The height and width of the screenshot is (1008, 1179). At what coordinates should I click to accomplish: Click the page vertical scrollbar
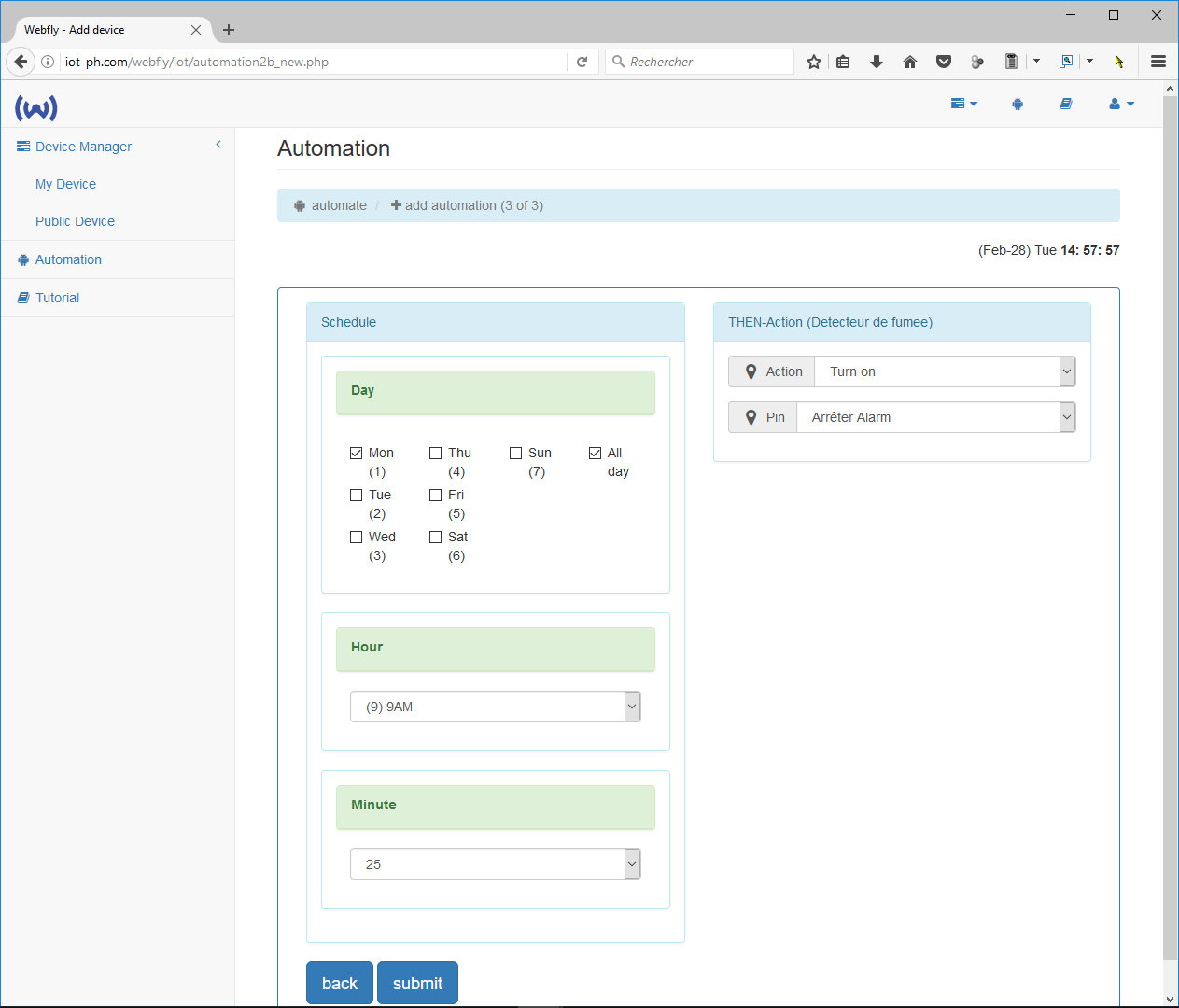[x=1171, y=527]
